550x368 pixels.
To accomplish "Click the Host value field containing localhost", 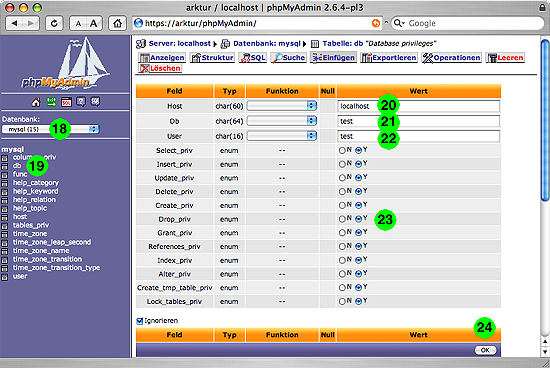I will click(x=419, y=106).
